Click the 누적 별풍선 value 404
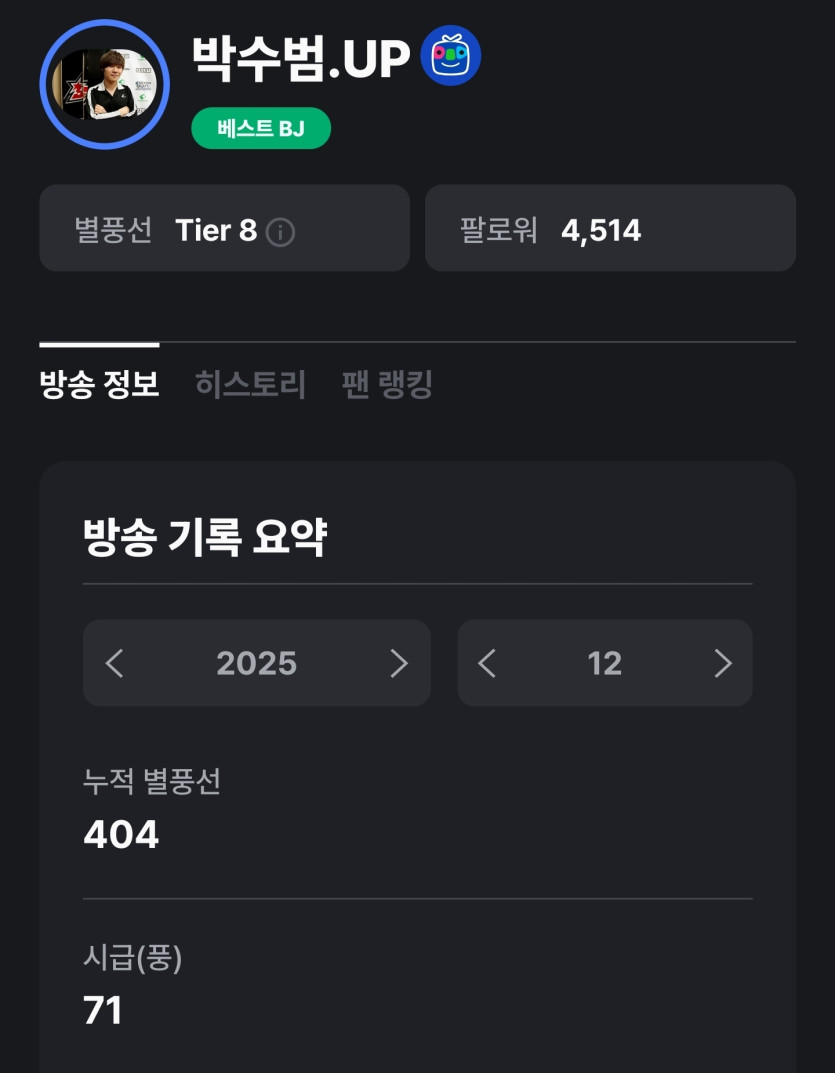 [x=121, y=834]
